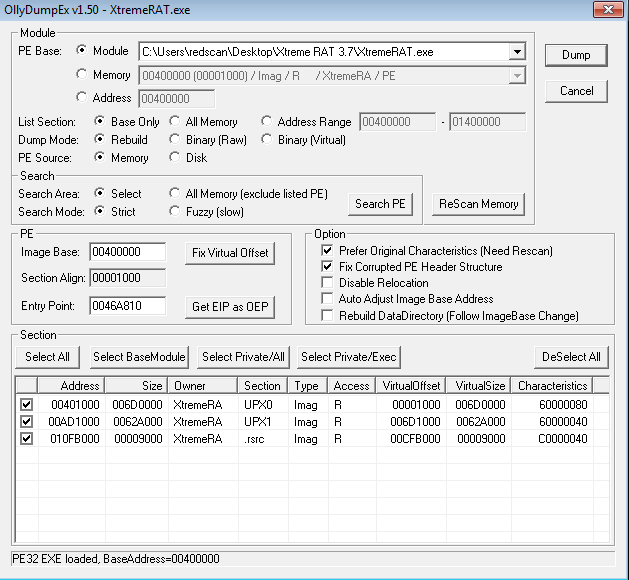Click the Select Private/All button

(x=243, y=357)
